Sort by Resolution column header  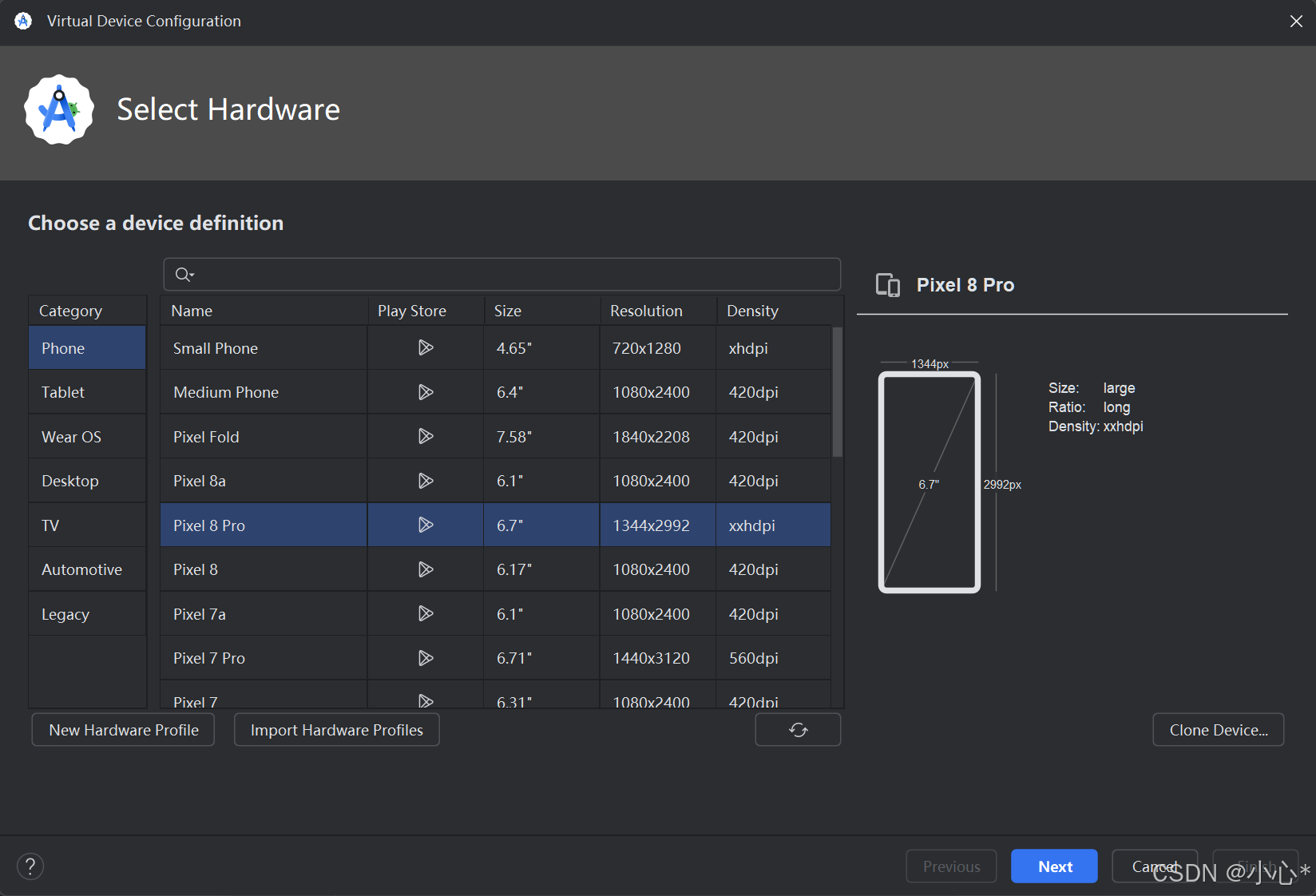pyautogui.click(x=658, y=311)
